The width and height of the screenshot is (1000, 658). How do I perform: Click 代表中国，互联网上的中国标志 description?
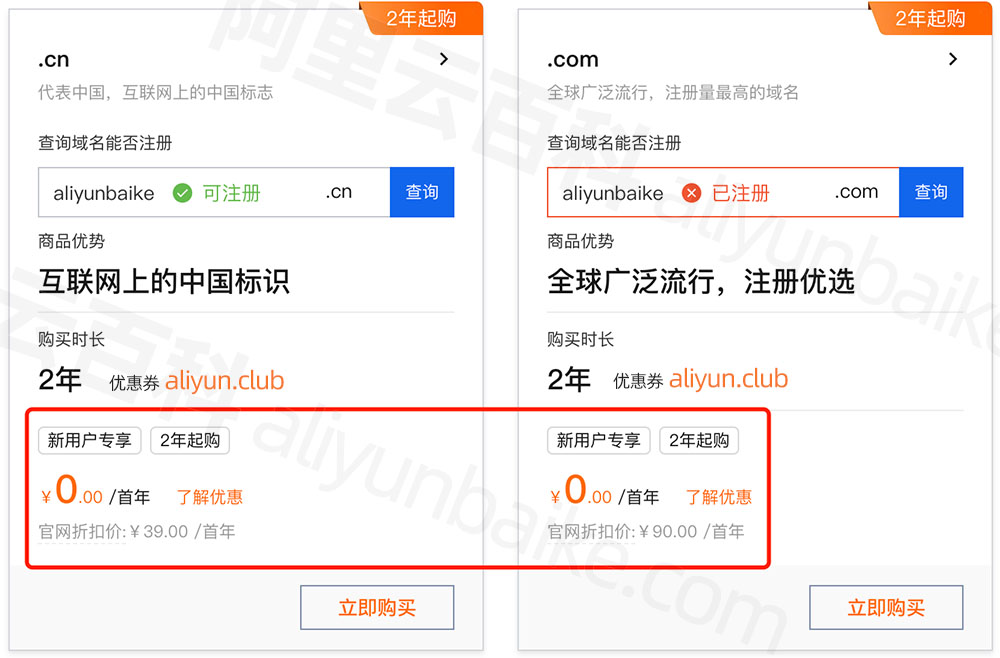pyautogui.click(x=156, y=93)
